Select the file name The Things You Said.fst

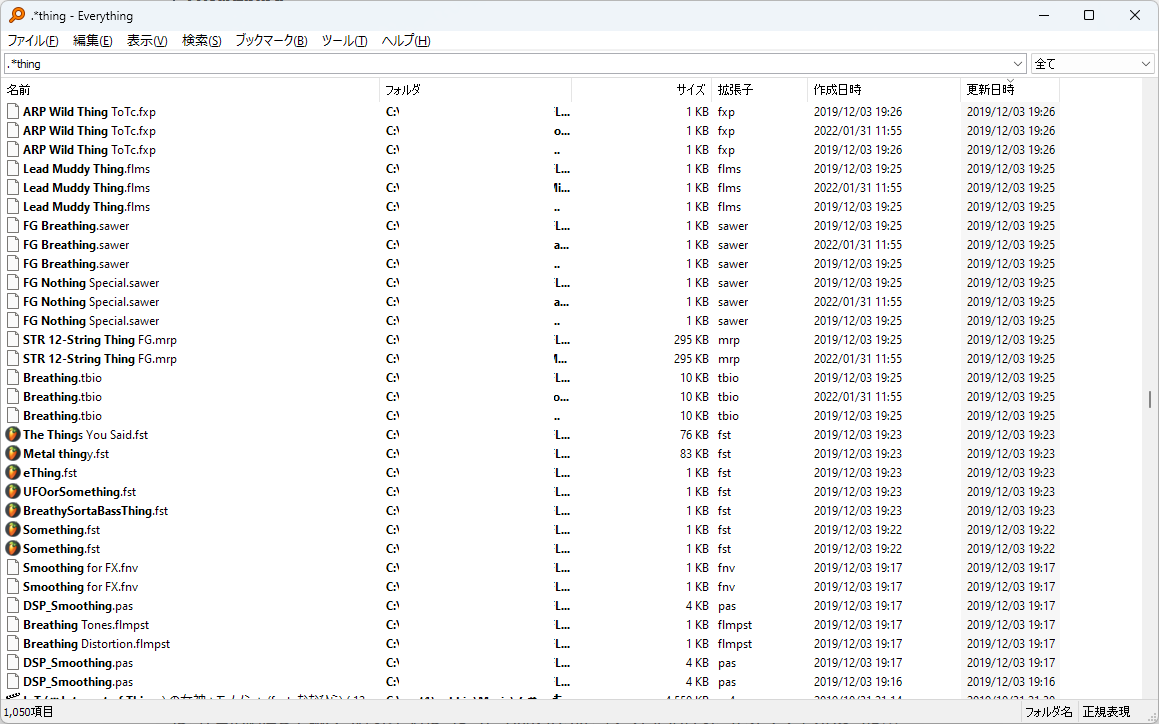(x=86, y=435)
